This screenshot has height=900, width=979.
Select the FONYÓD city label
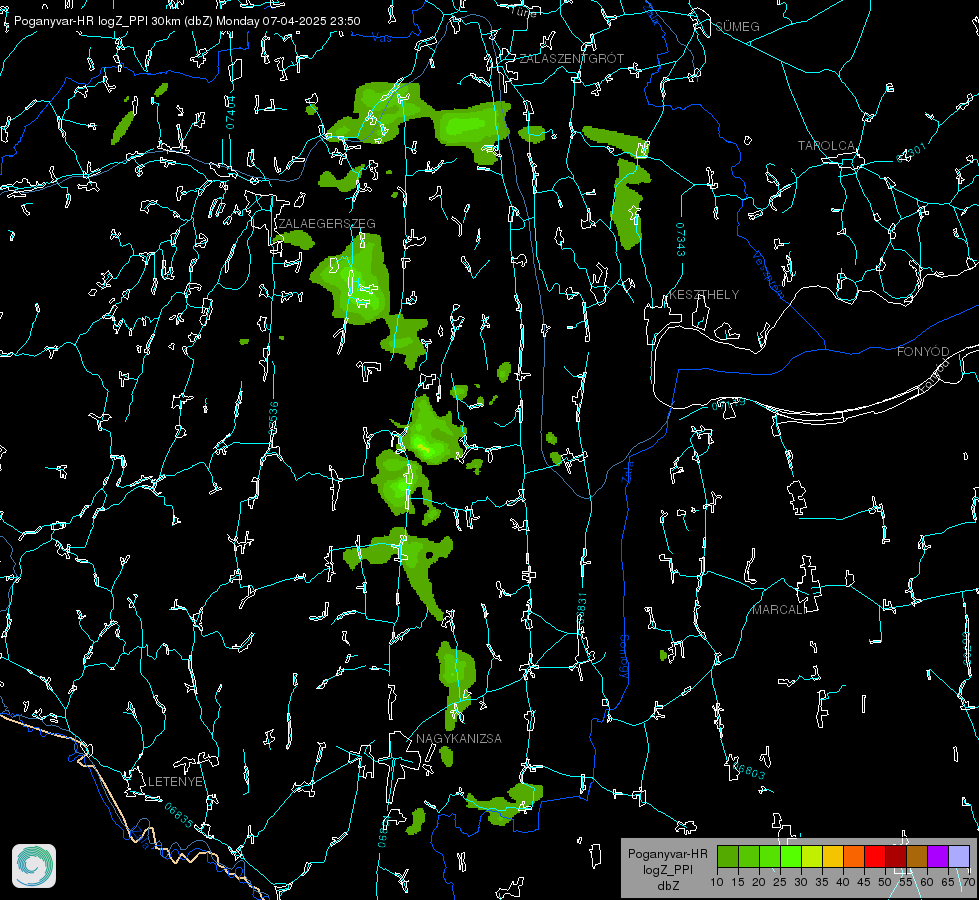click(x=923, y=352)
